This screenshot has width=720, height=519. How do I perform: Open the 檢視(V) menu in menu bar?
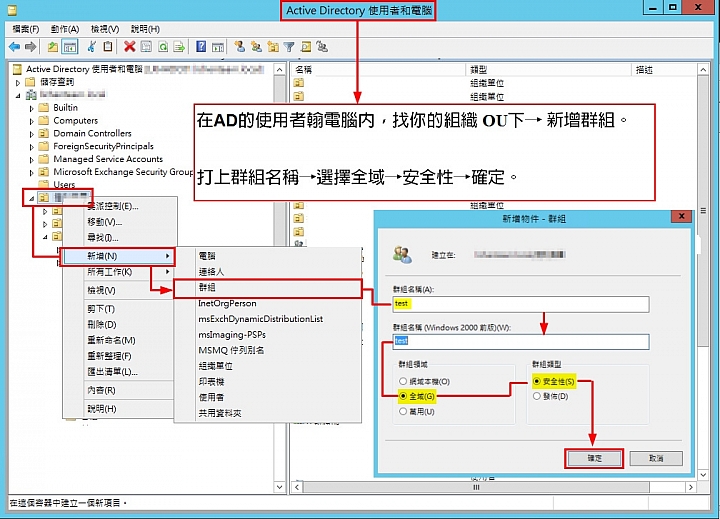(105, 29)
